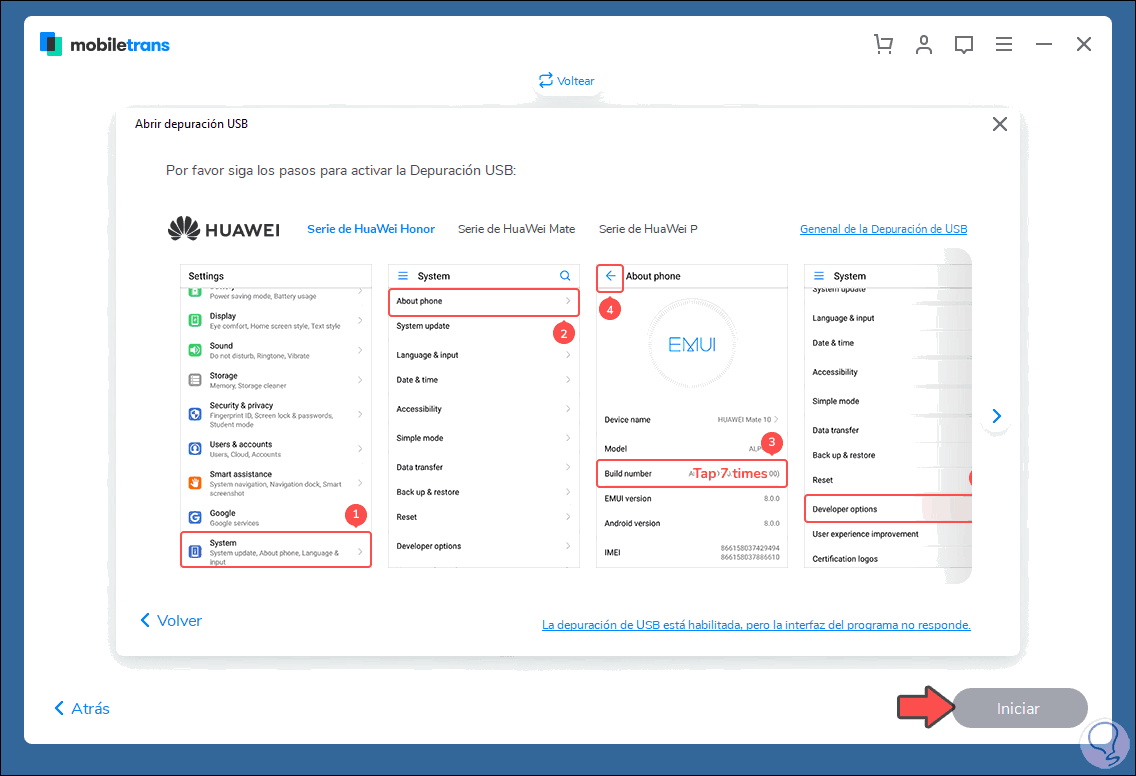Screen dimensions: 1136x776
Task: Click 'Security & privacy' row in Settings screenshot
Action: [x=275, y=414]
